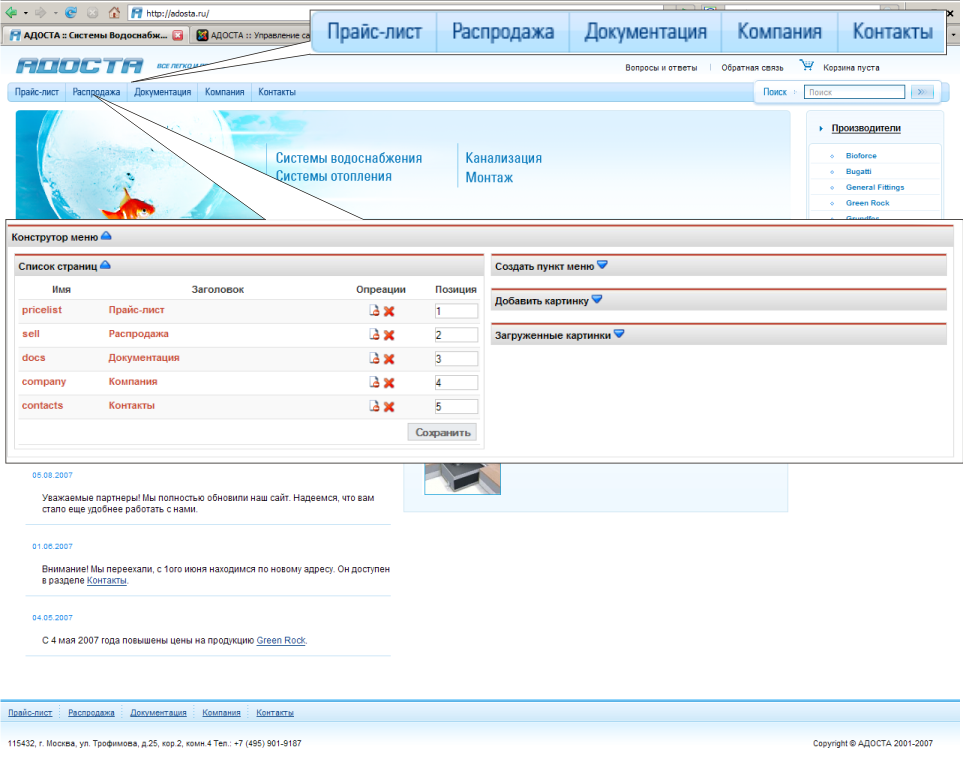The width and height of the screenshot is (963, 768).
Task: Delete the company page entry
Action: [x=389, y=383]
